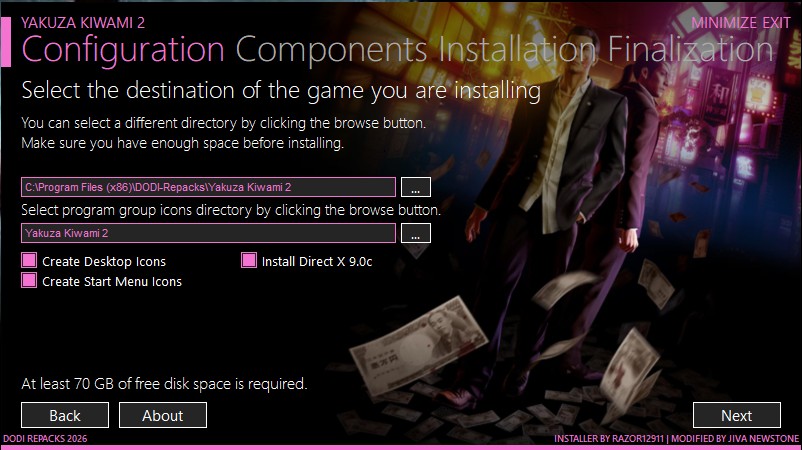Focus the install destination path field
The width and height of the screenshot is (802, 450).
point(208,187)
